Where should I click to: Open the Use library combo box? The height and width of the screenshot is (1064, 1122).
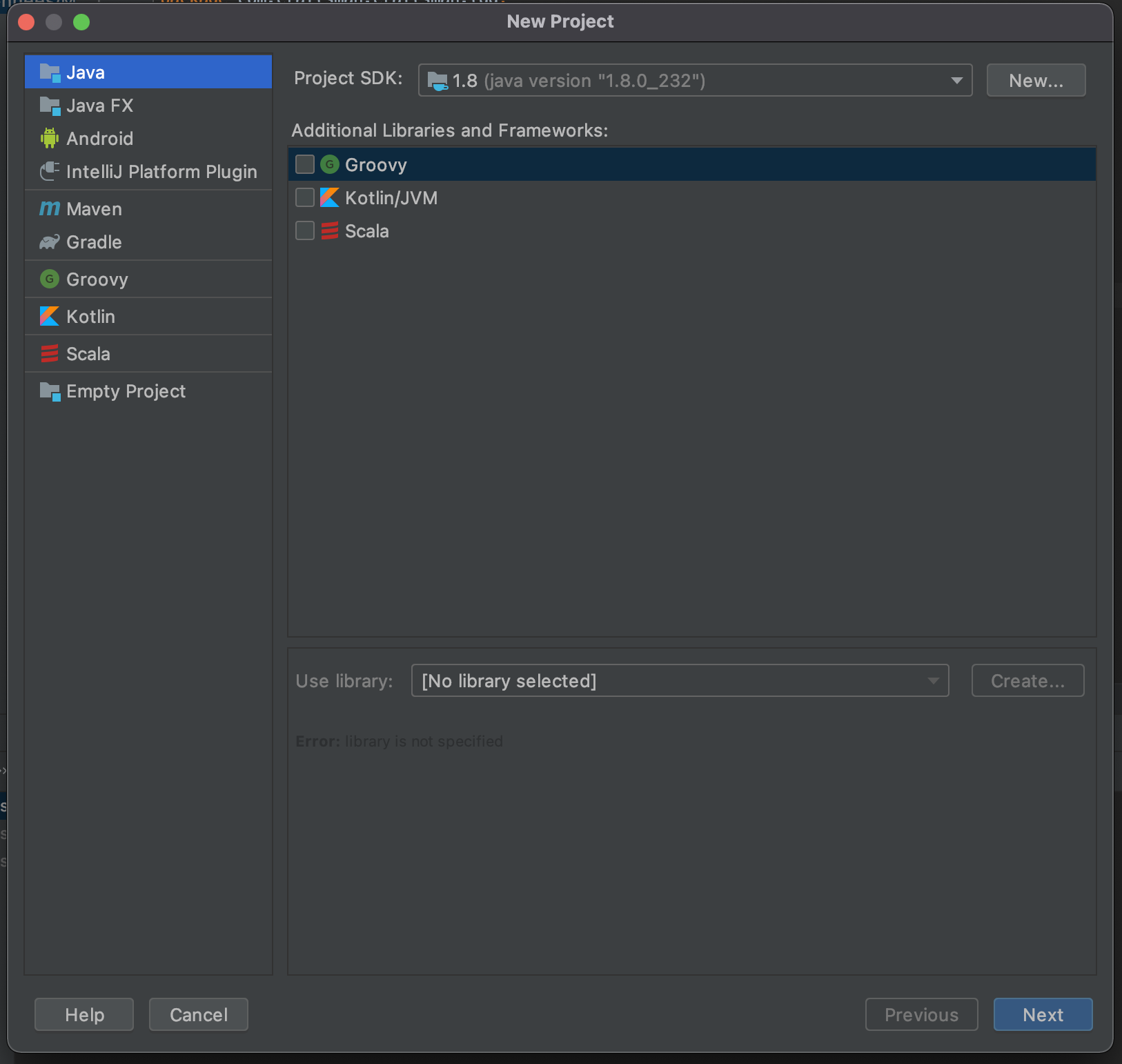click(x=680, y=680)
